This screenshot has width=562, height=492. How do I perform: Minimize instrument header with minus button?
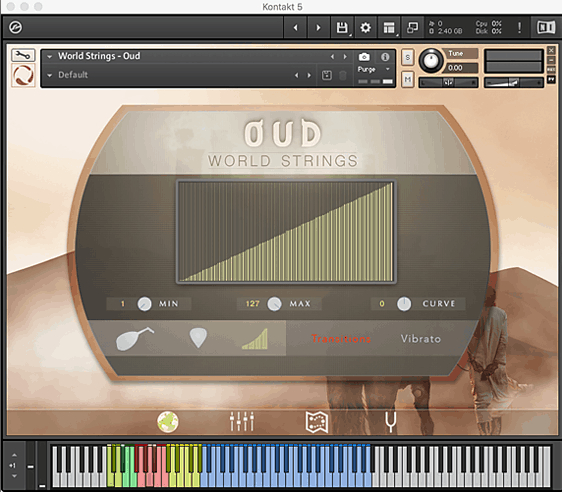pyautogui.click(x=551, y=60)
